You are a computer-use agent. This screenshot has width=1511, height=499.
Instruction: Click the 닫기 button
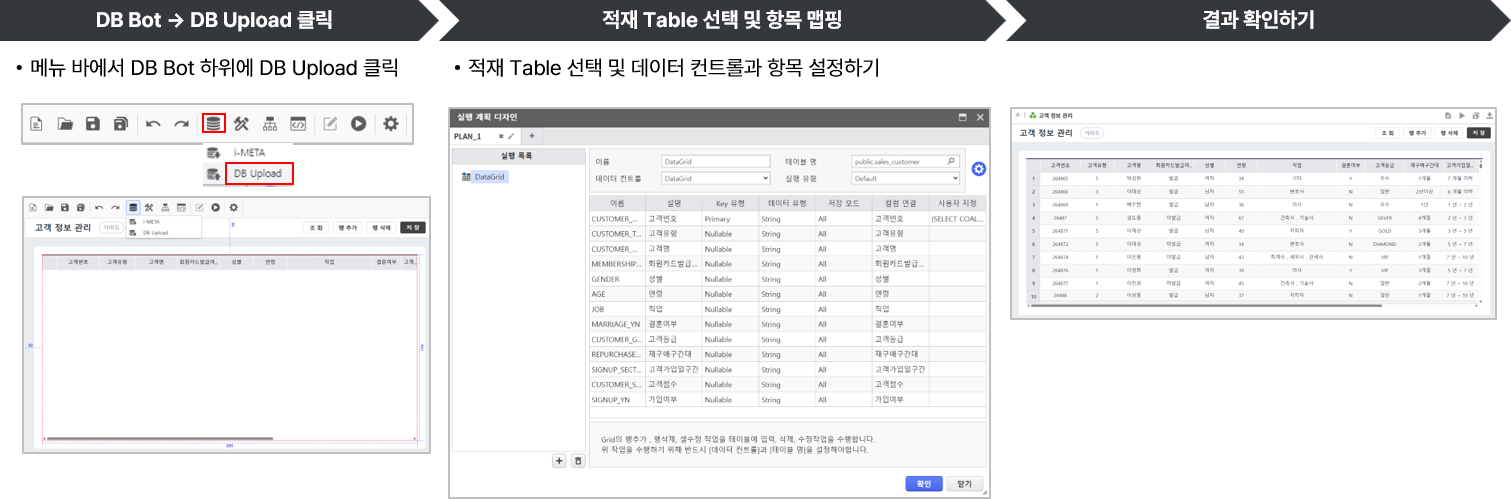[x=964, y=483]
